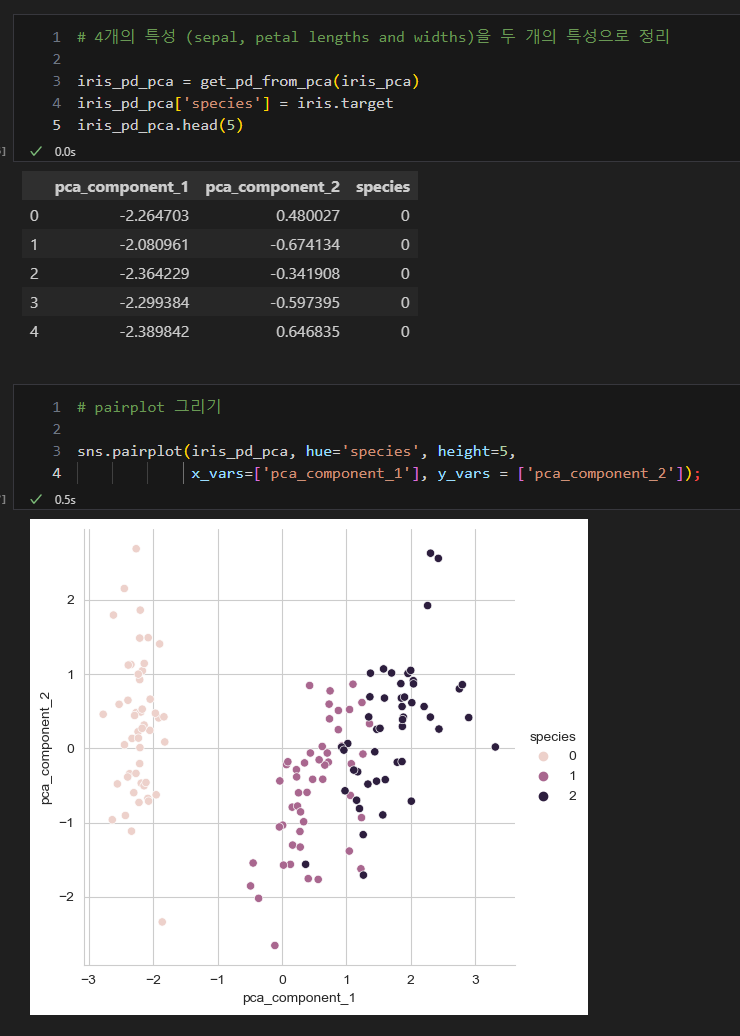Select the cell value -2.264703

tap(155, 215)
